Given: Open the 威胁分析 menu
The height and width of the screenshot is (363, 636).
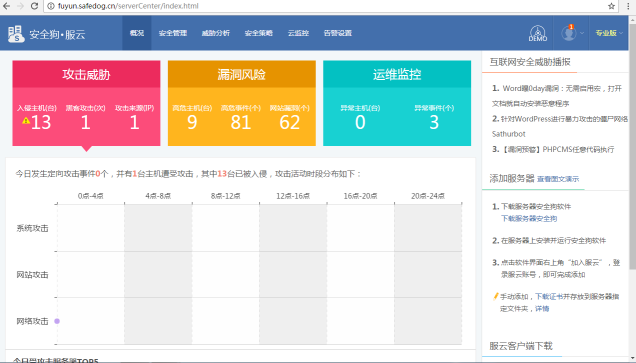Looking at the screenshot, I should pyautogui.click(x=216, y=33).
